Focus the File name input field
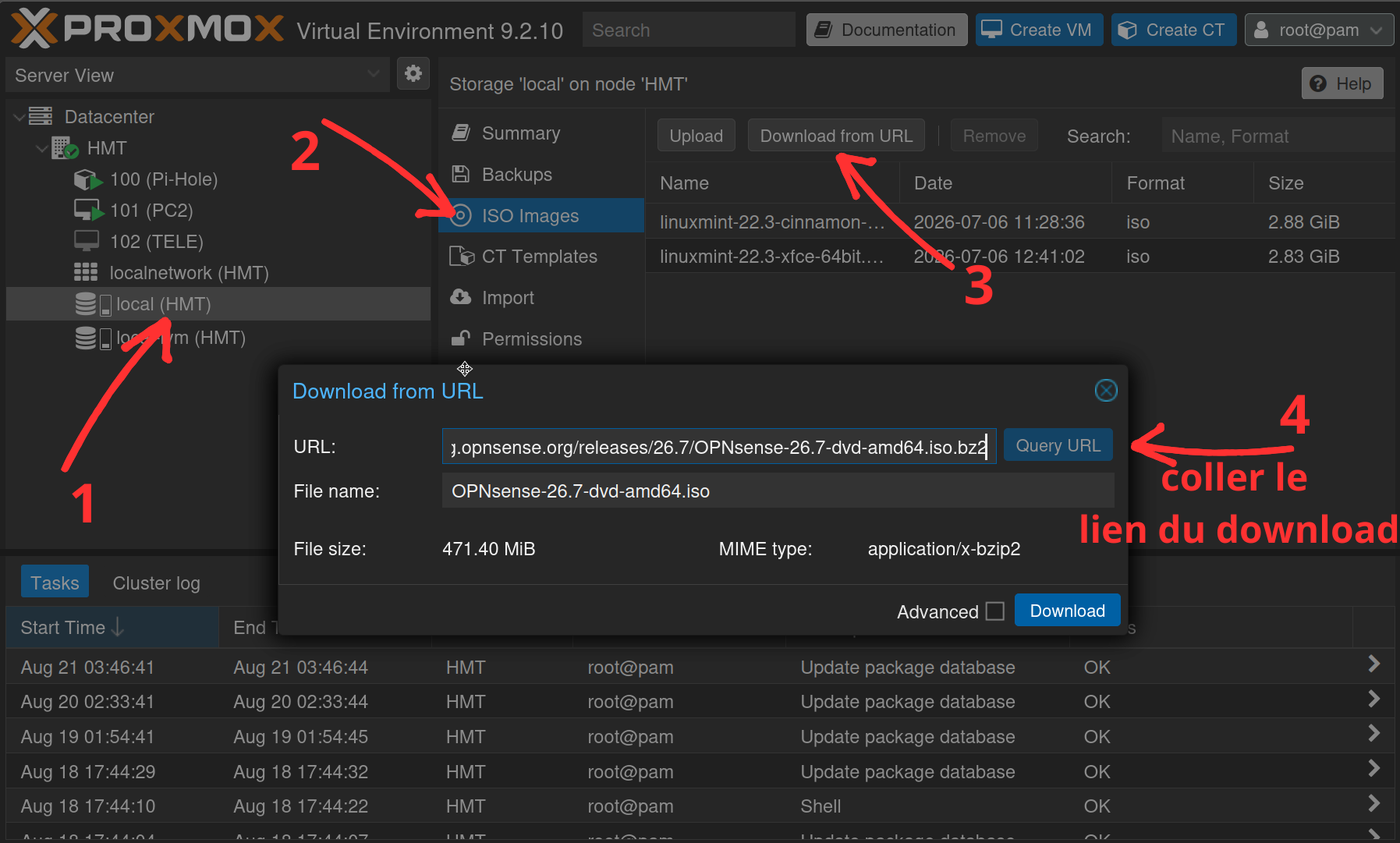 tap(778, 491)
